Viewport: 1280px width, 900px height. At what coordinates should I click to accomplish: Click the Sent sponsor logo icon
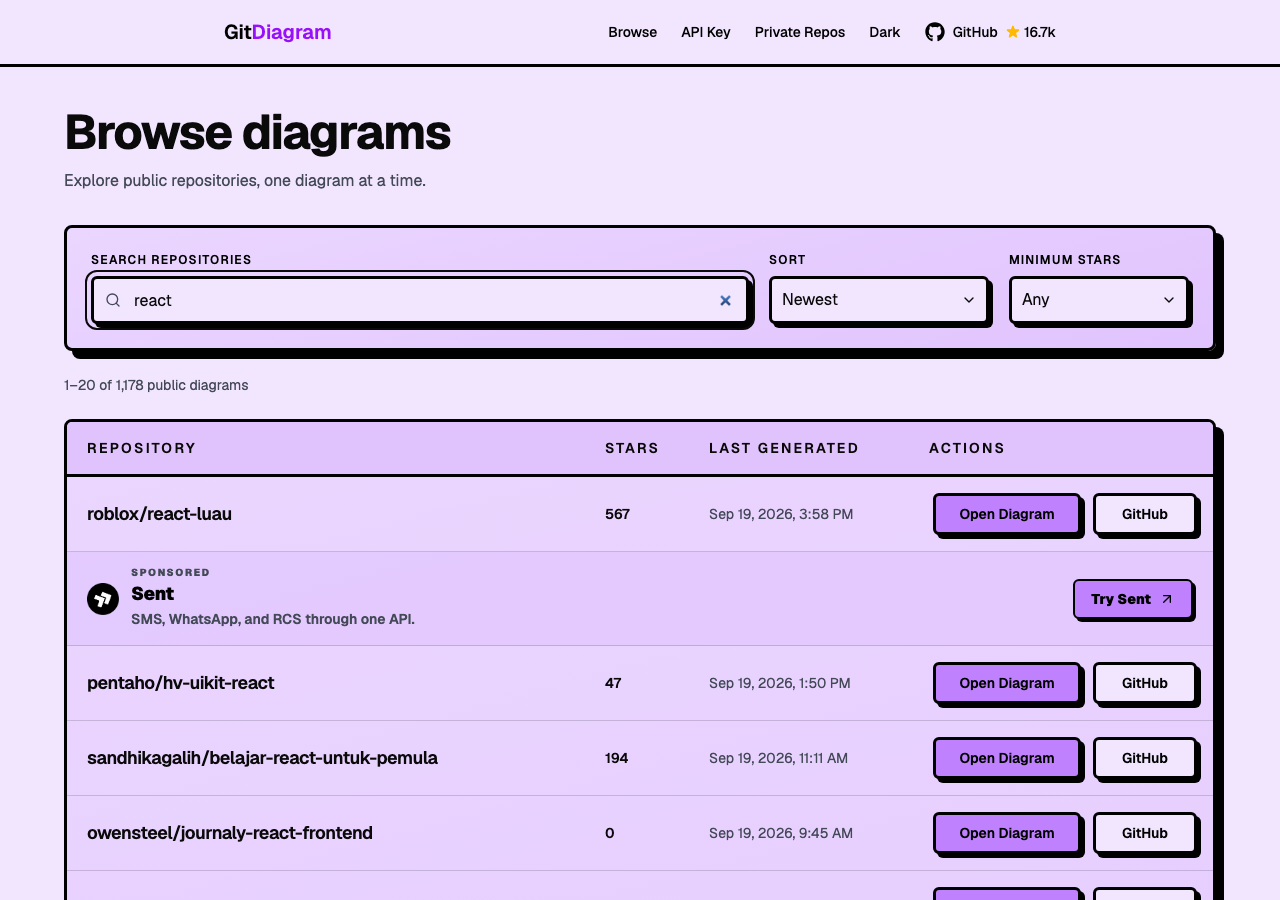point(103,599)
